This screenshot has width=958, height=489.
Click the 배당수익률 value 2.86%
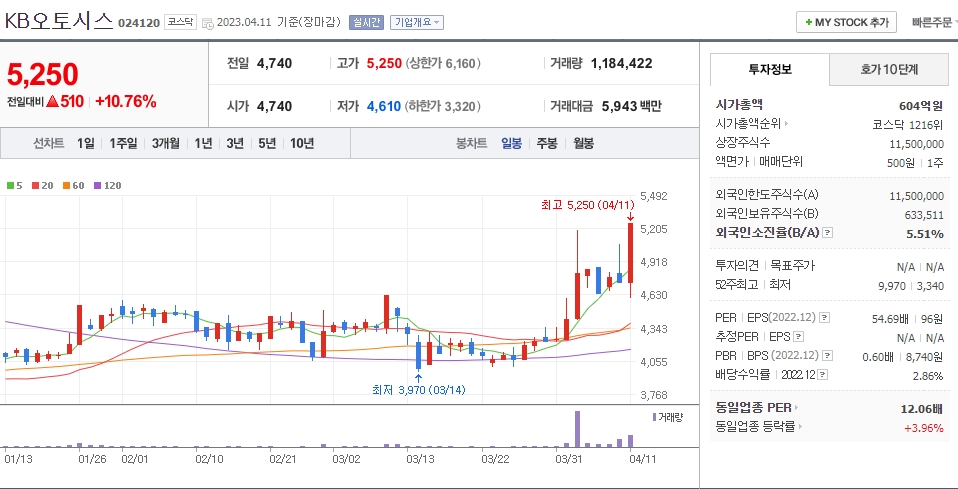[x=928, y=376]
